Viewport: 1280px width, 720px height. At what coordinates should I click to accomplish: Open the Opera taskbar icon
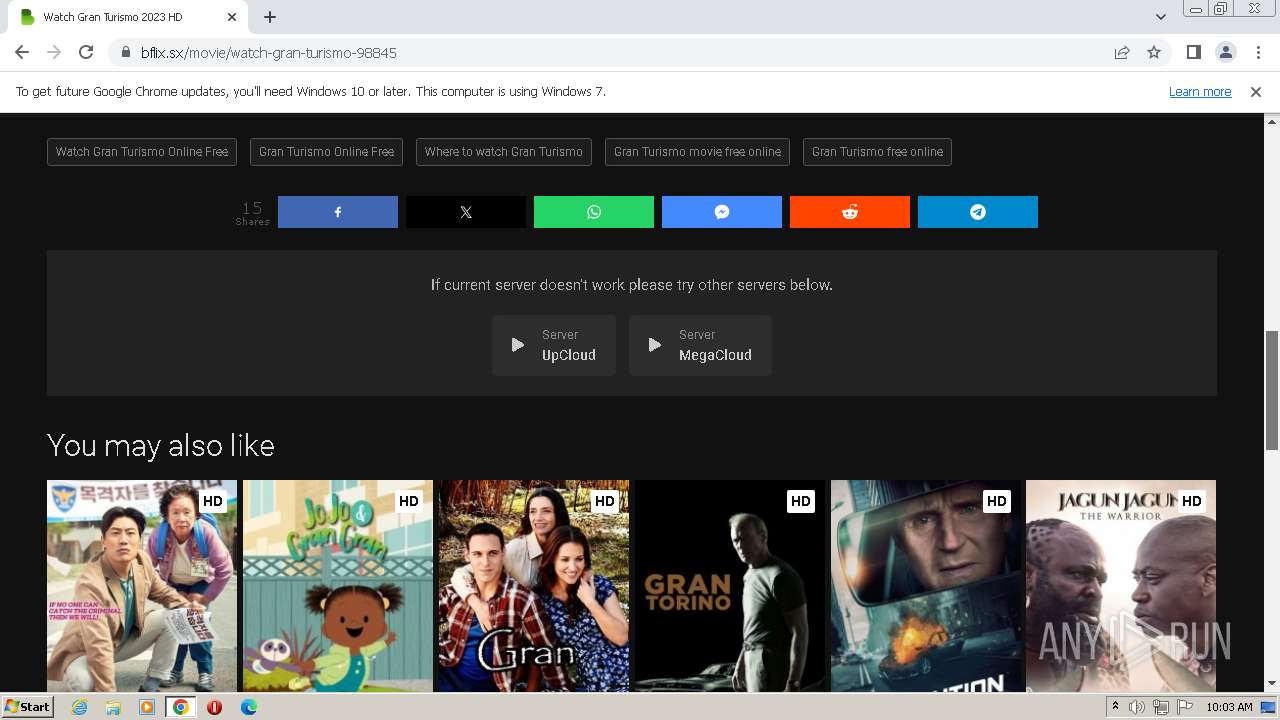[x=214, y=707]
